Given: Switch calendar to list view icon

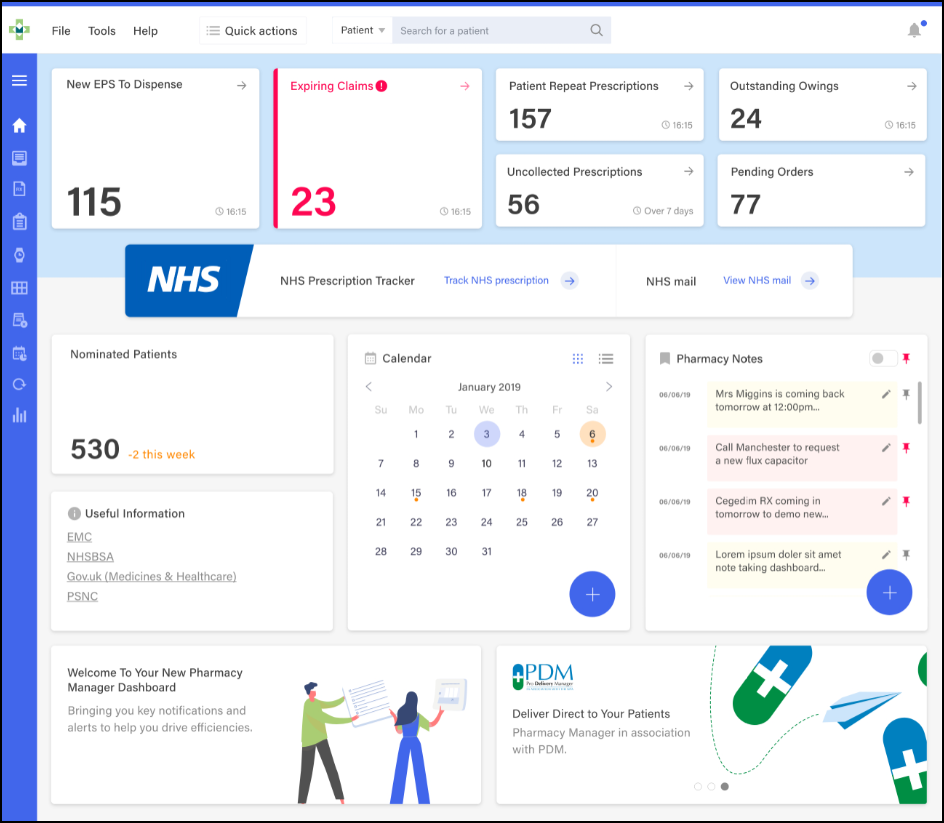Looking at the screenshot, I should point(606,359).
